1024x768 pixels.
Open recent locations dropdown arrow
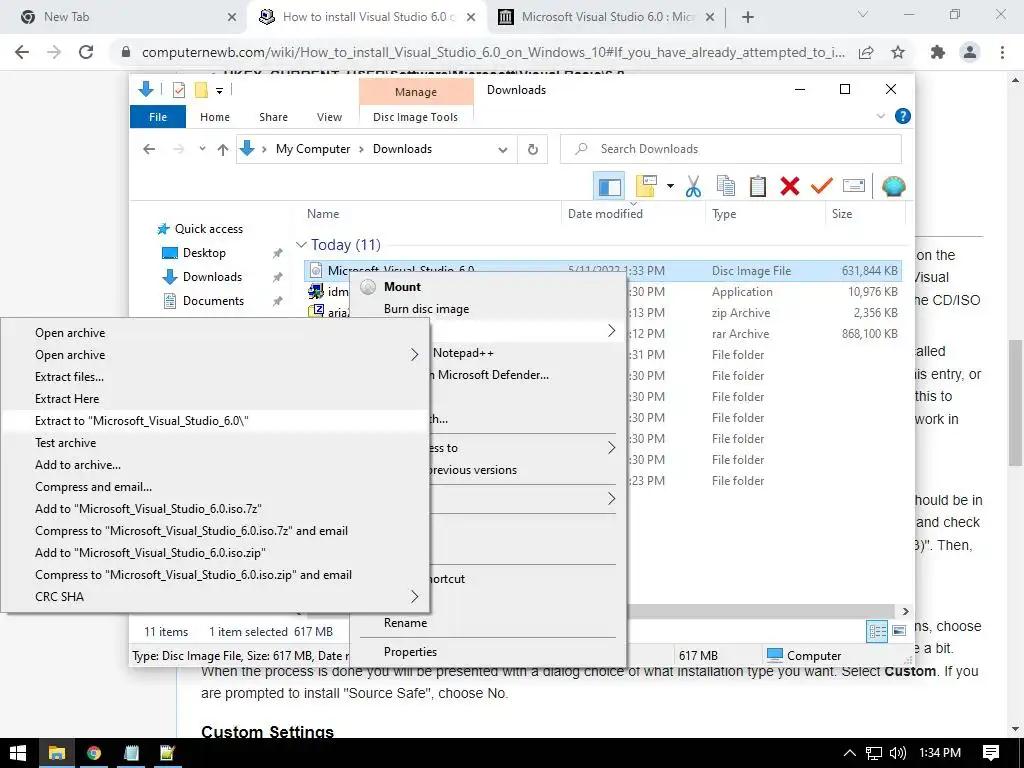click(202, 149)
